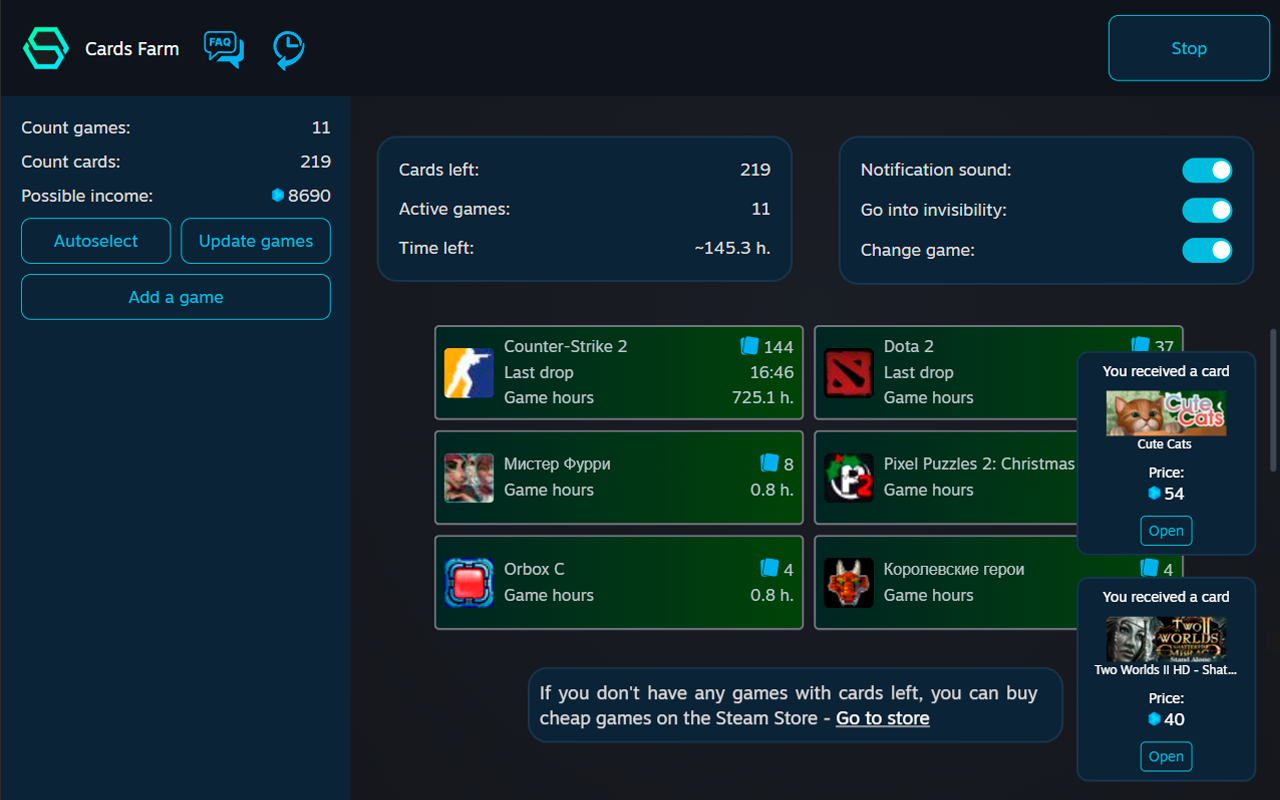Open the Two Worlds II HD card notification
1280x800 pixels.
(1166, 757)
